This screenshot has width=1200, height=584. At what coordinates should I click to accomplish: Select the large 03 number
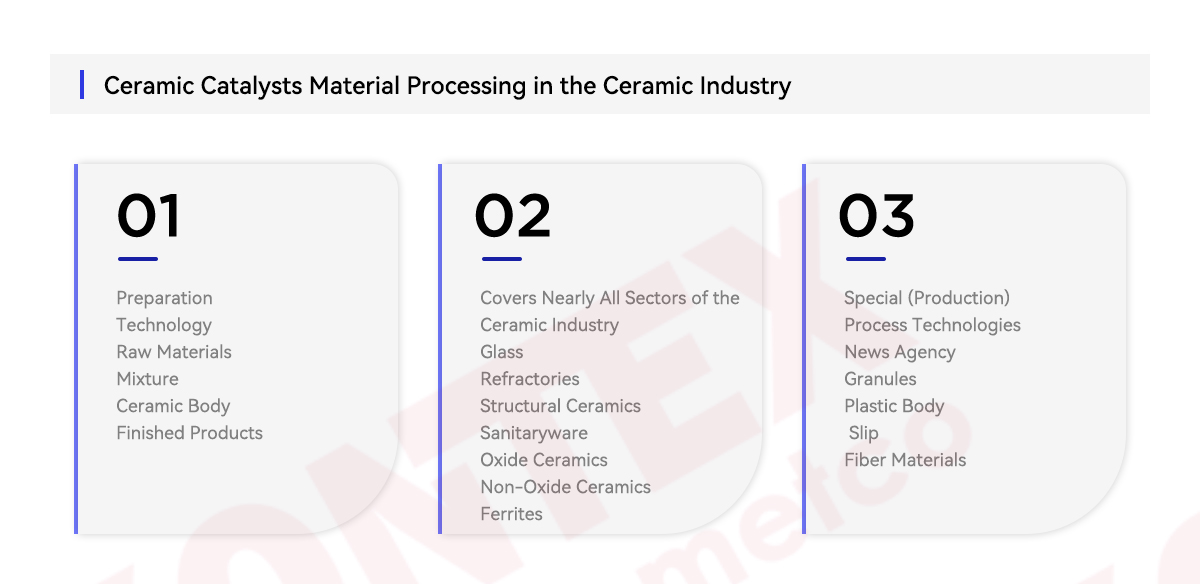coord(876,215)
